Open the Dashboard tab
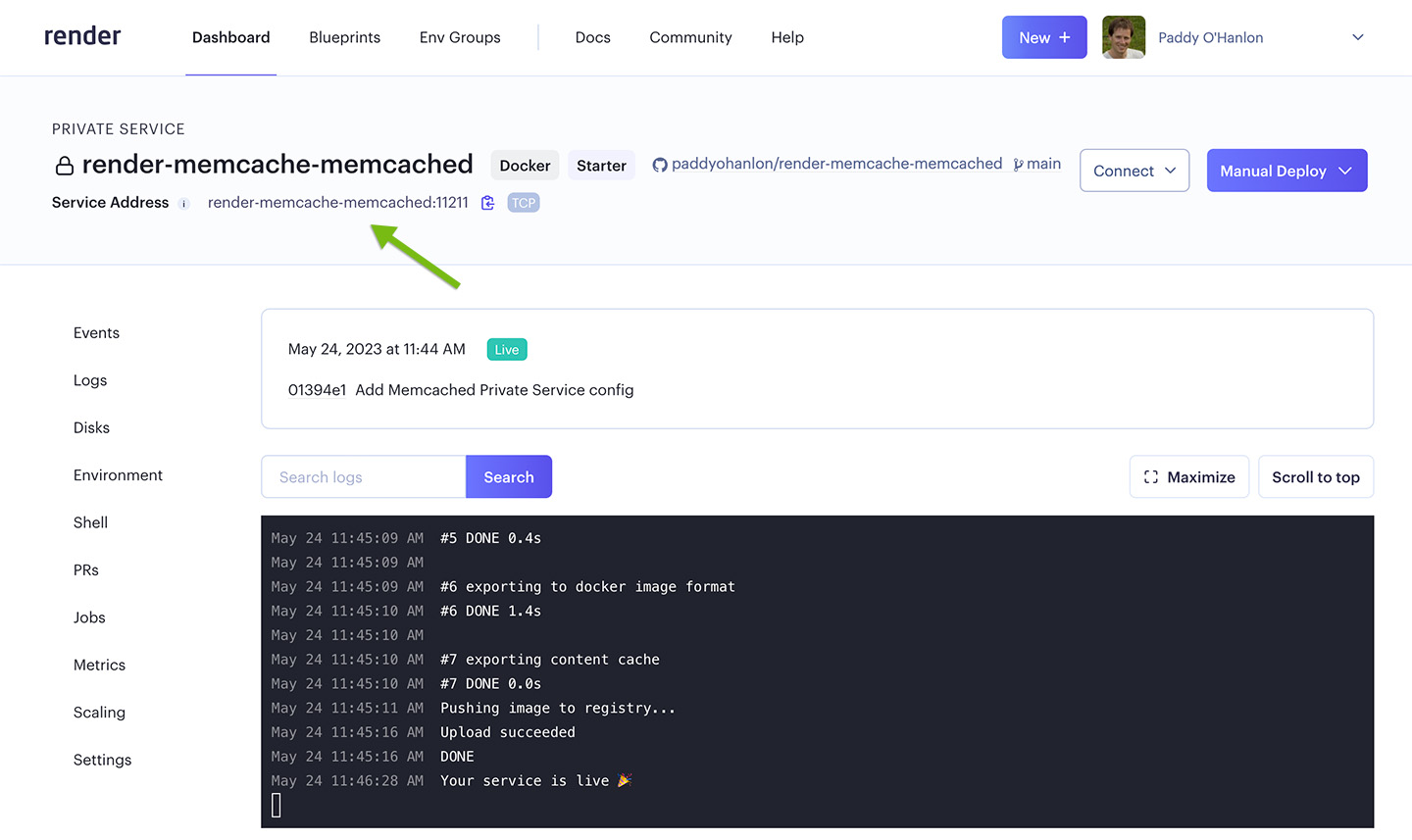Screen dimensions: 1412x840 (x=231, y=37)
